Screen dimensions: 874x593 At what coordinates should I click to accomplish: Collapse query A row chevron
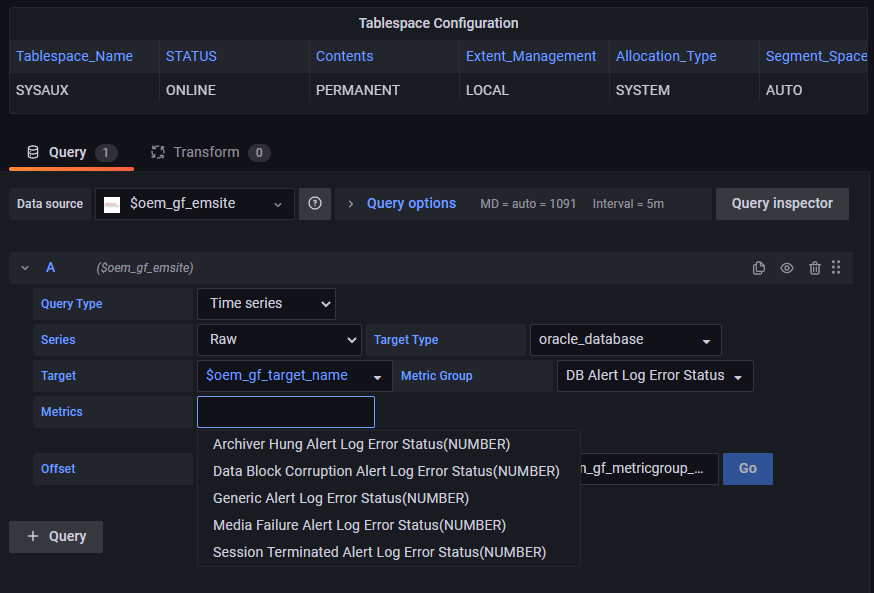click(25, 268)
